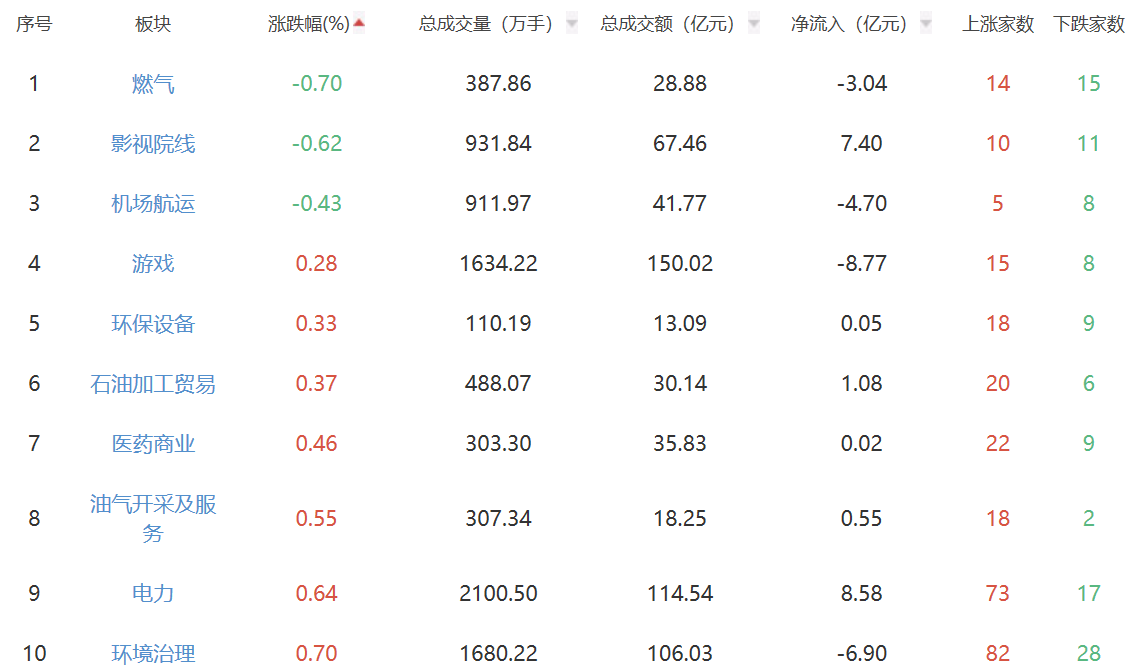Open the 环境治理 sector link

(x=153, y=654)
